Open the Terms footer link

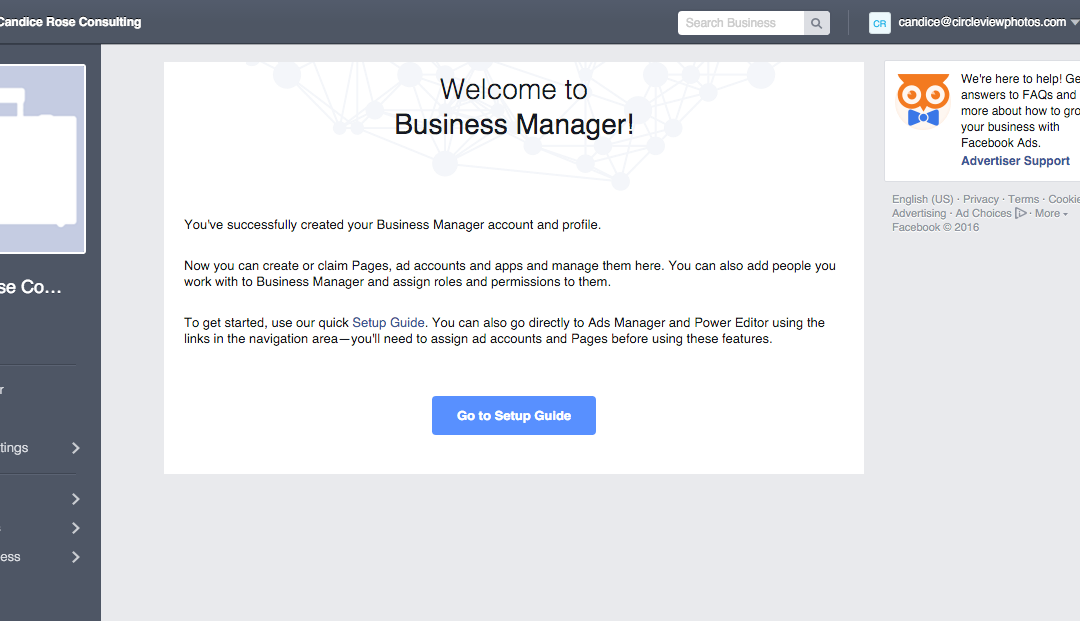click(x=1023, y=199)
